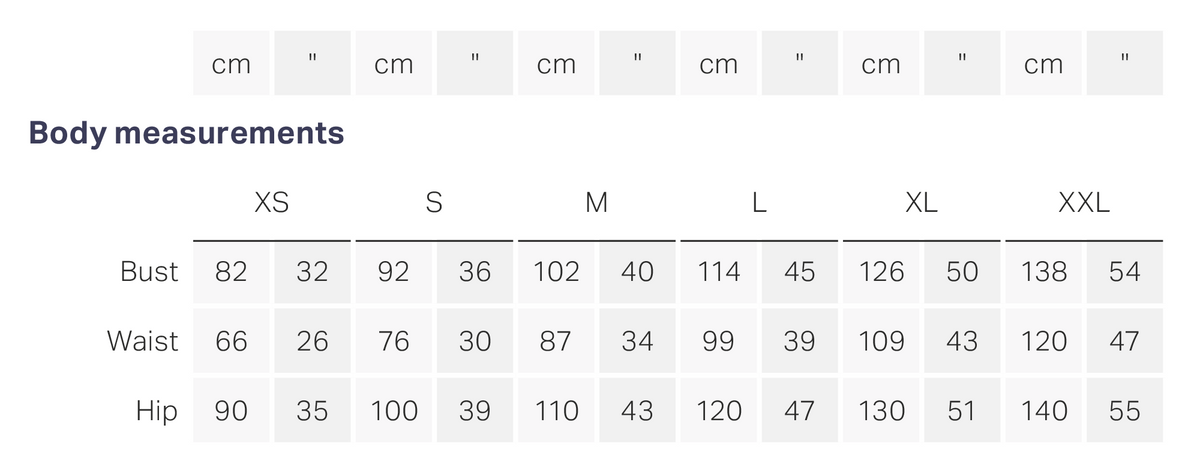Click Hip 100 cm cell for S
The image size is (1200, 473).
point(394,410)
